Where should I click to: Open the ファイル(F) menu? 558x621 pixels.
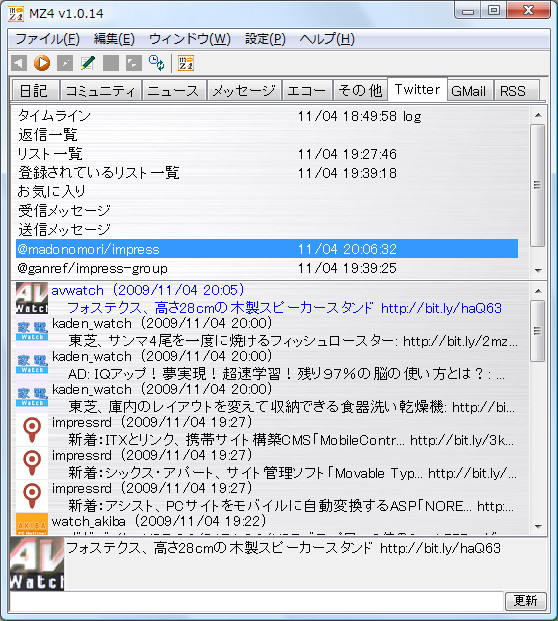[x=48, y=39]
